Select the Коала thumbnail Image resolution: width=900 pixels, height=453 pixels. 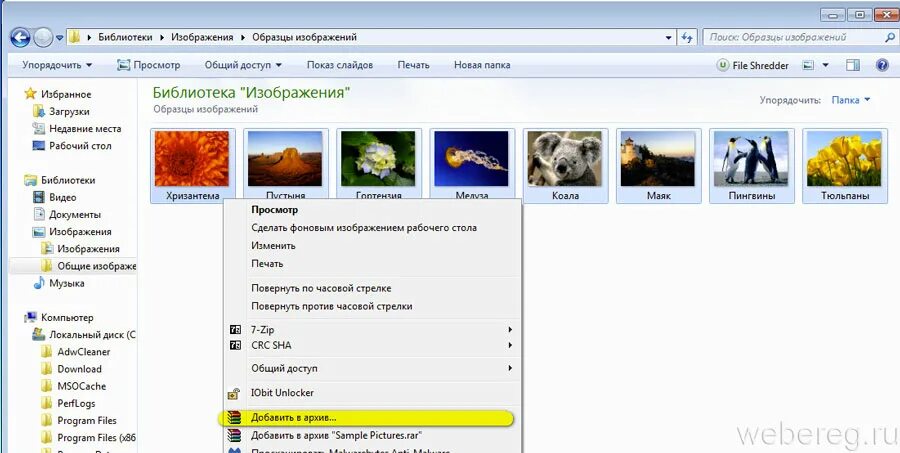(x=565, y=165)
